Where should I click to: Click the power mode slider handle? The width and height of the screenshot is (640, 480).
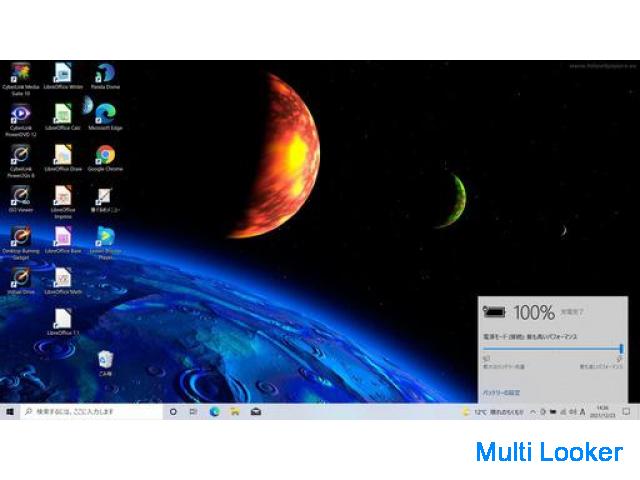tap(621, 348)
